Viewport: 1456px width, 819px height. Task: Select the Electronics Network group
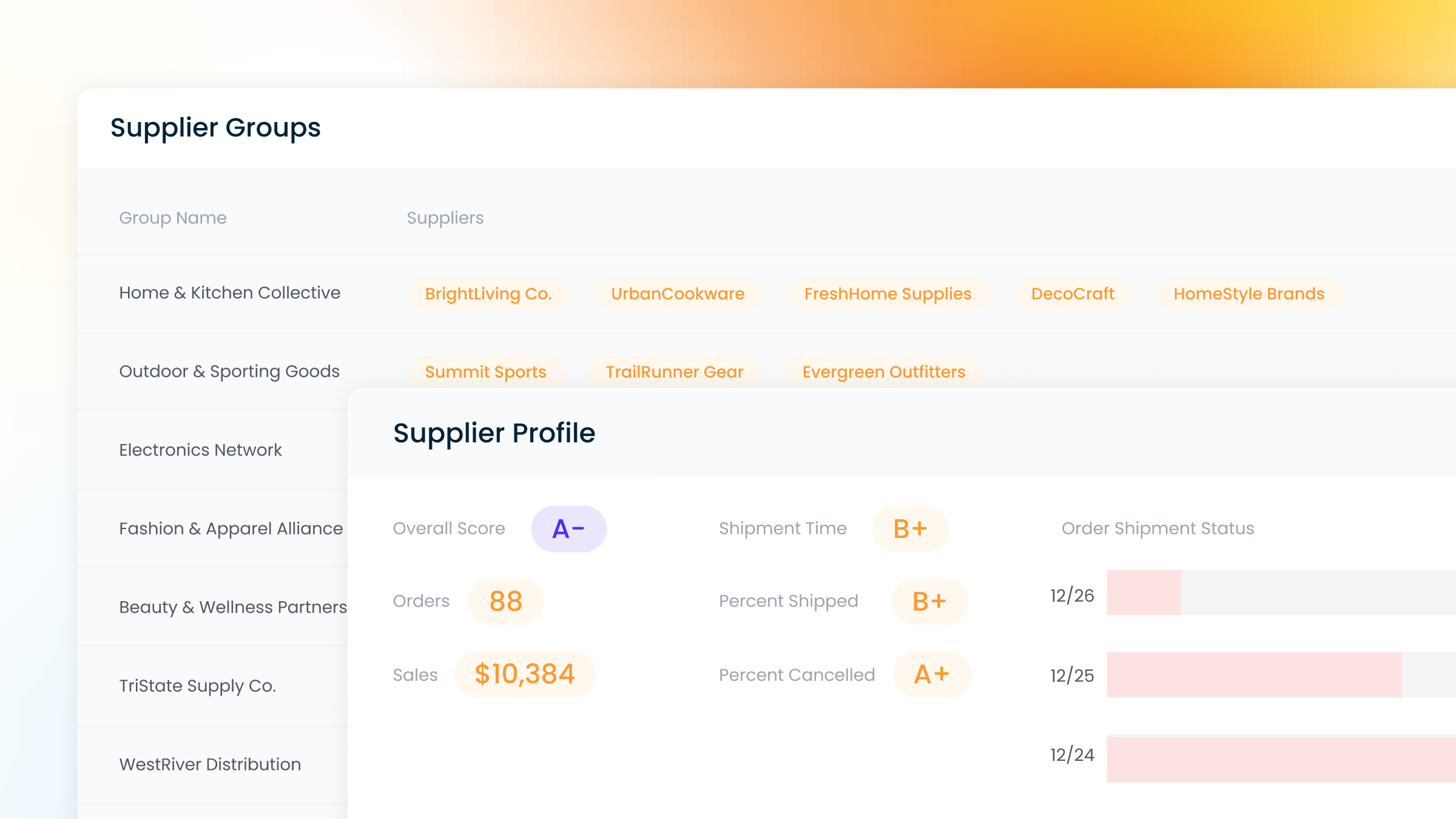[x=200, y=450]
